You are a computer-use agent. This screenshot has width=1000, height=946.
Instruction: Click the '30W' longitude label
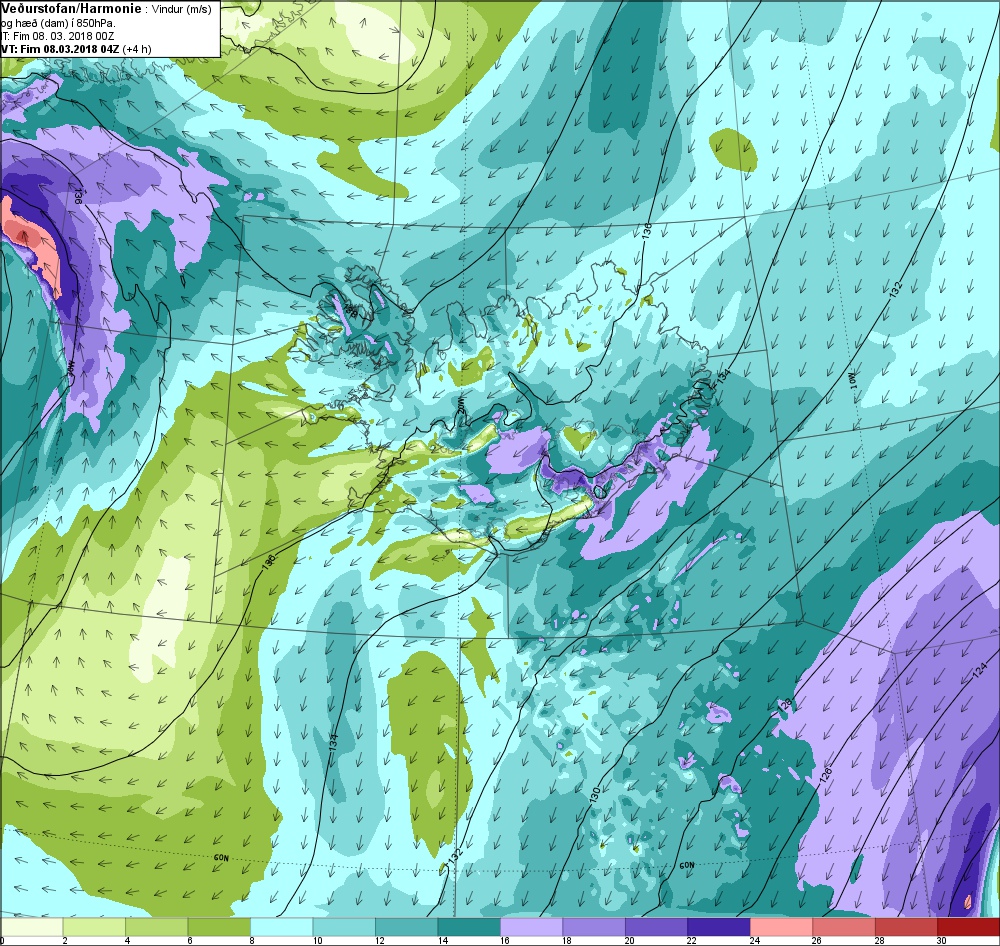tap(71, 367)
